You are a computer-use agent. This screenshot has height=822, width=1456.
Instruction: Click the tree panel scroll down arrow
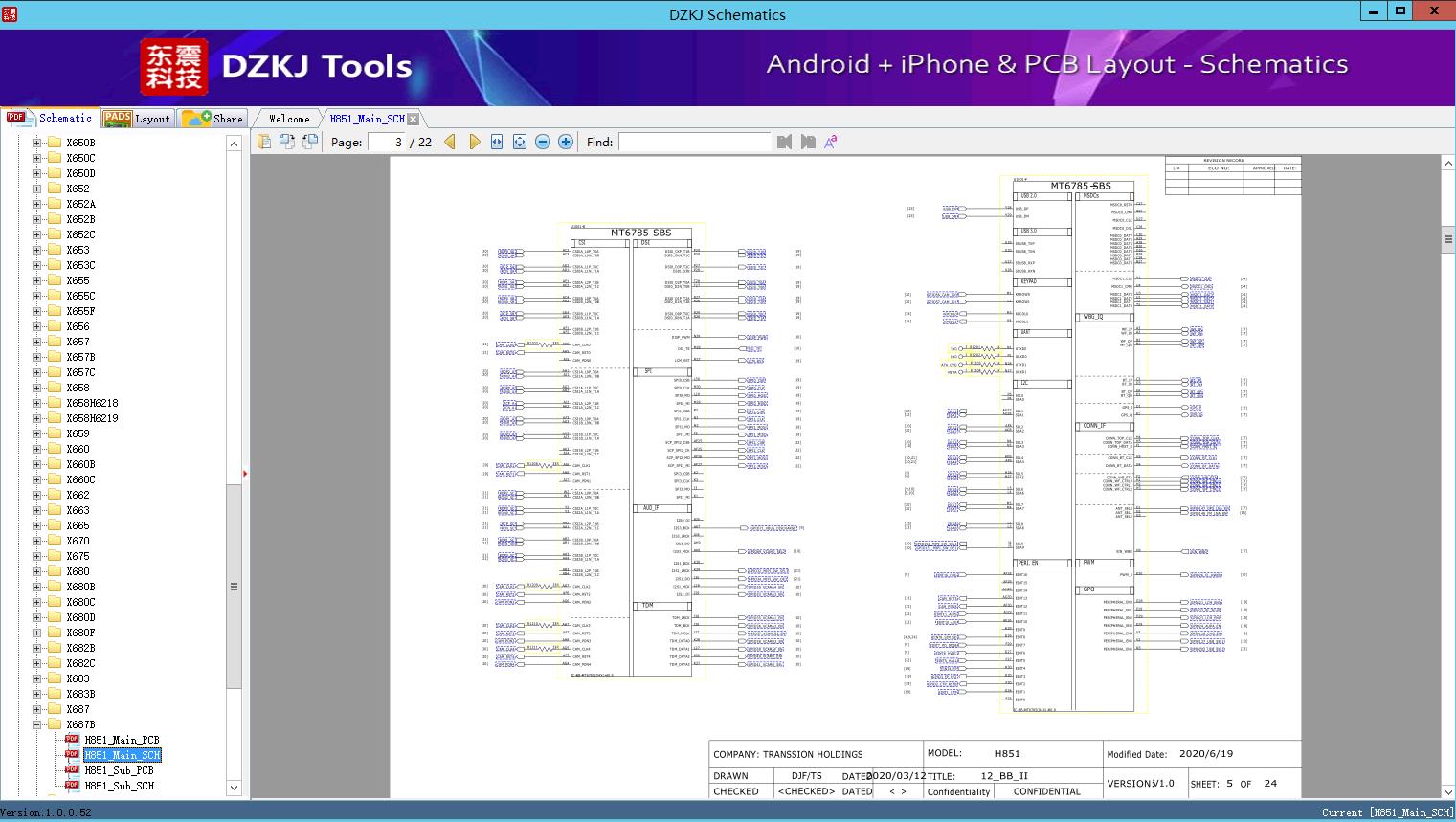coord(234,788)
